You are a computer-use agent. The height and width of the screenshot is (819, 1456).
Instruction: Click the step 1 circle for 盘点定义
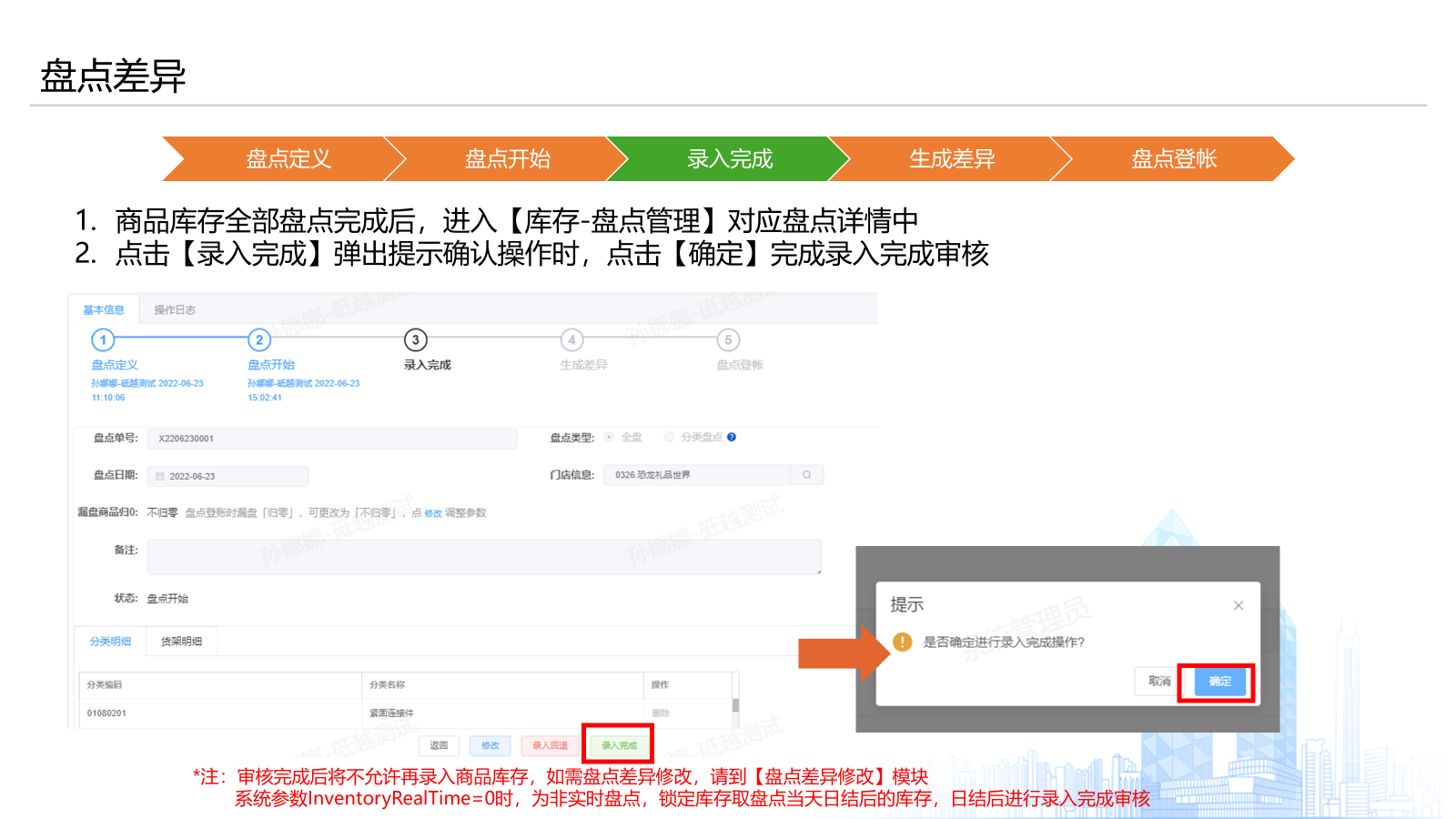point(103,340)
